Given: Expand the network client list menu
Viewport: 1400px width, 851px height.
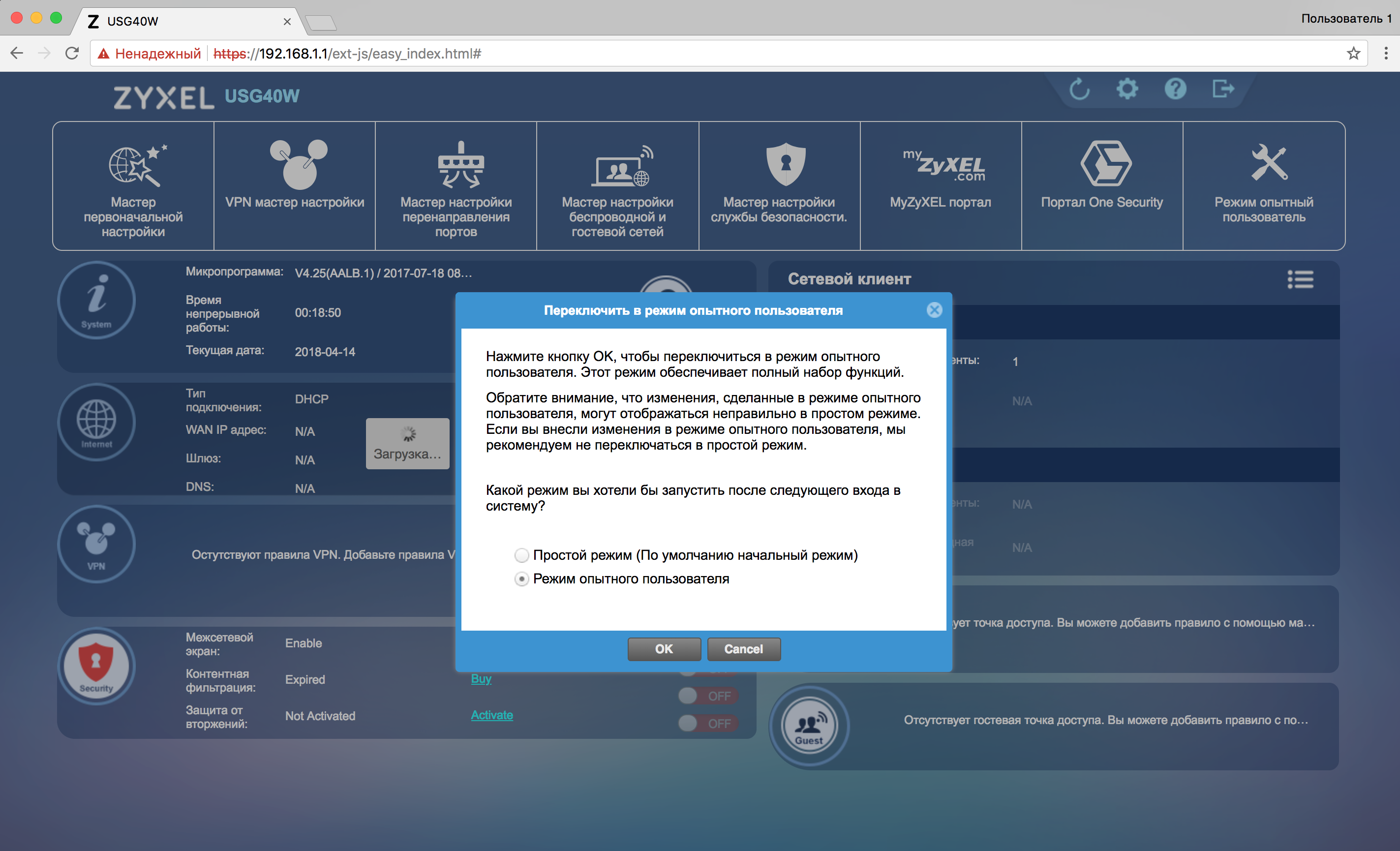Looking at the screenshot, I should [1300, 279].
